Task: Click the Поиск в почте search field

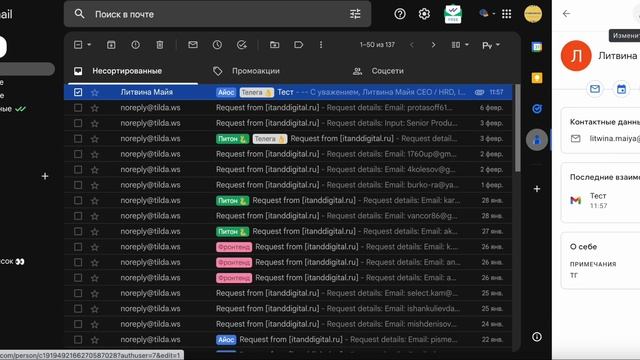Action: (x=217, y=14)
